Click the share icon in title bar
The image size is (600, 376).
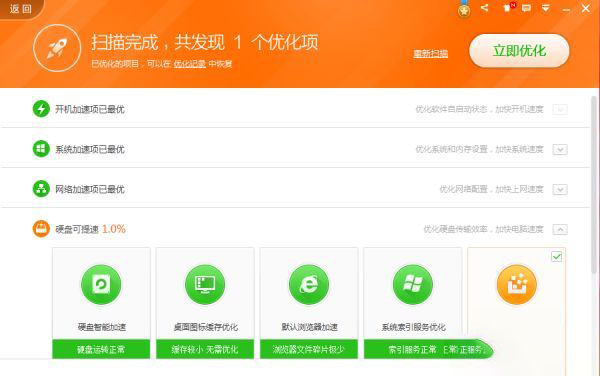pyautogui.click(x=485, y=8)
